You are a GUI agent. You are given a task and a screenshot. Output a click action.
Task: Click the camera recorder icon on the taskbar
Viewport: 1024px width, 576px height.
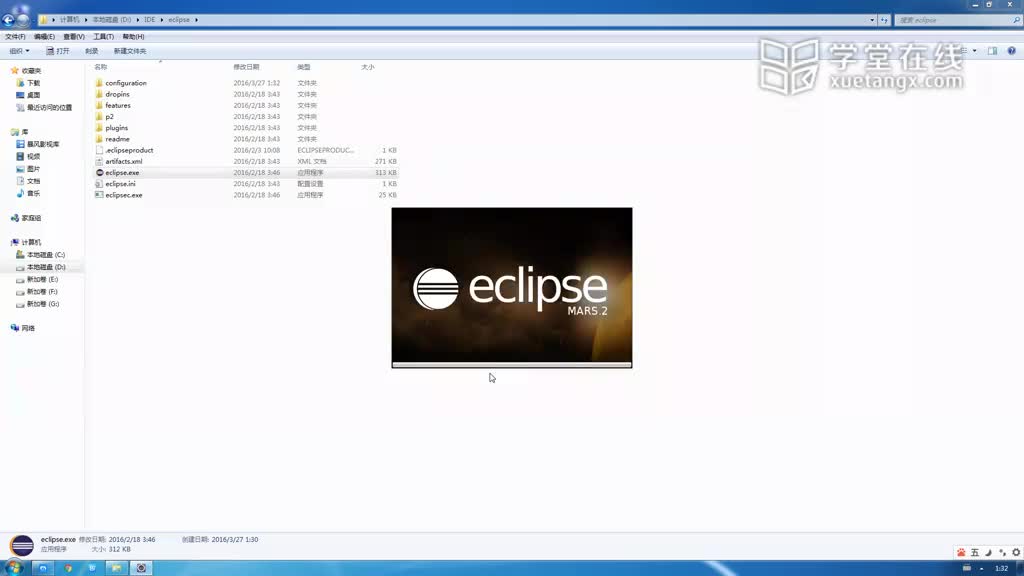(141, 568)
